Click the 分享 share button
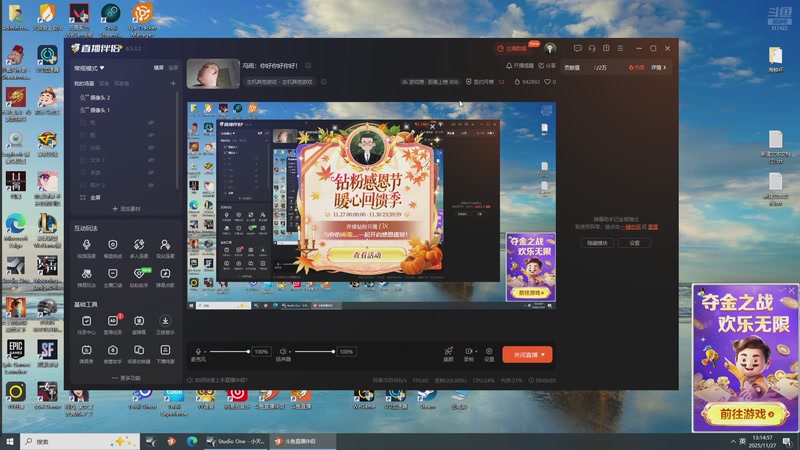Viewport: 800px width, 450px height. point(547,65)
